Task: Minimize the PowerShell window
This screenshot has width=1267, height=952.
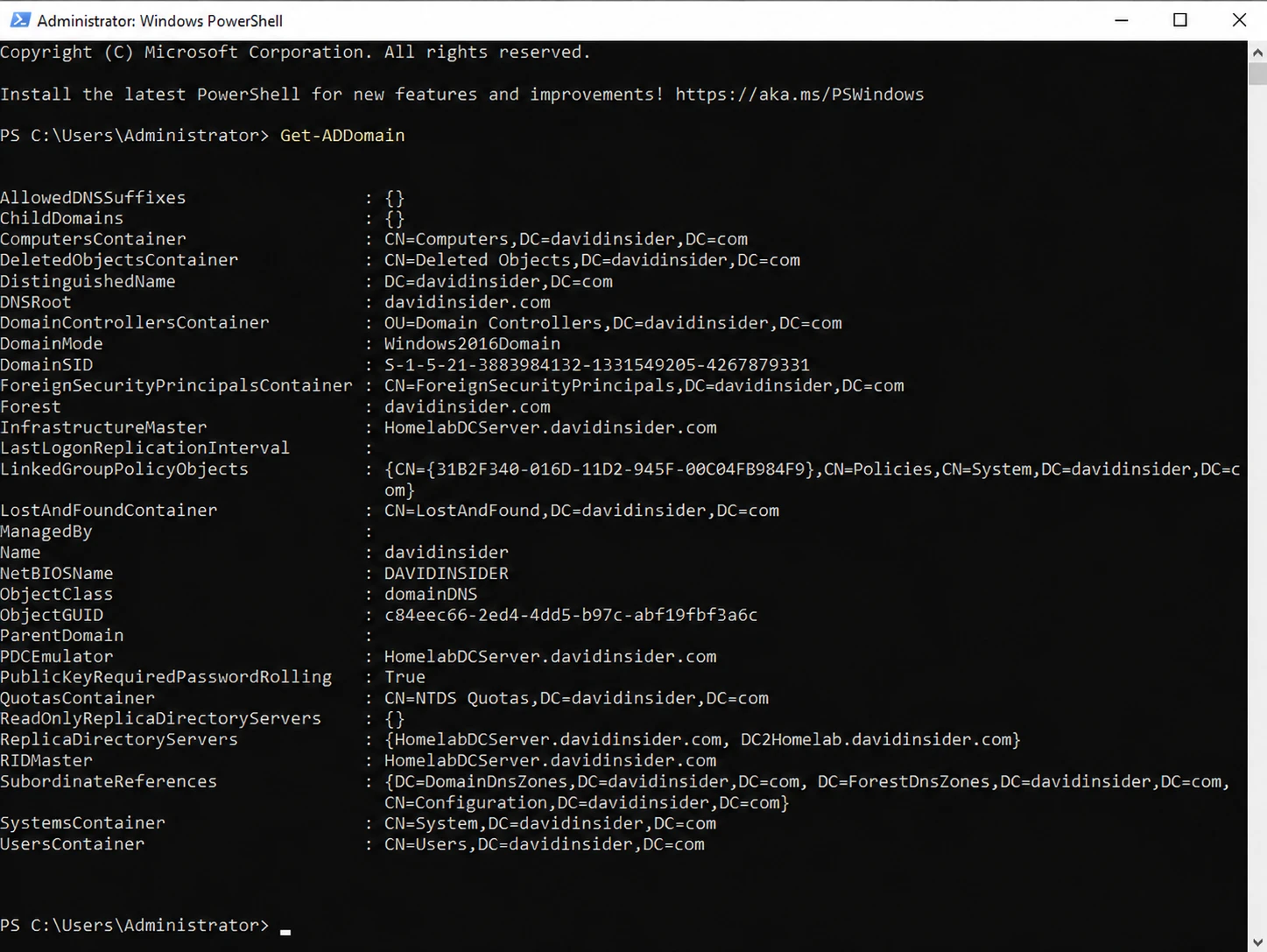Action: 1122,20
